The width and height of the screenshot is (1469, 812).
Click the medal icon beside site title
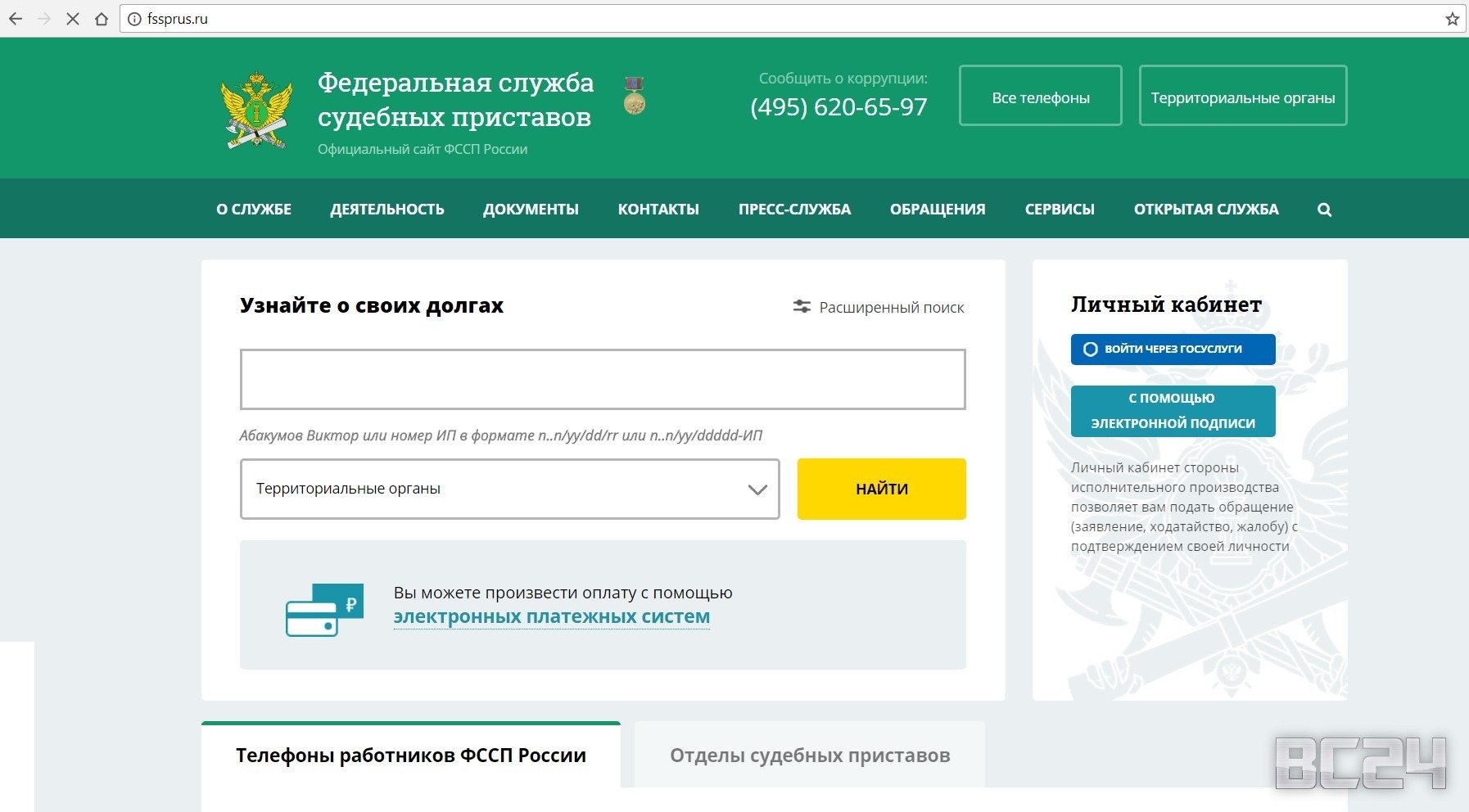click(x=635, y=96)
